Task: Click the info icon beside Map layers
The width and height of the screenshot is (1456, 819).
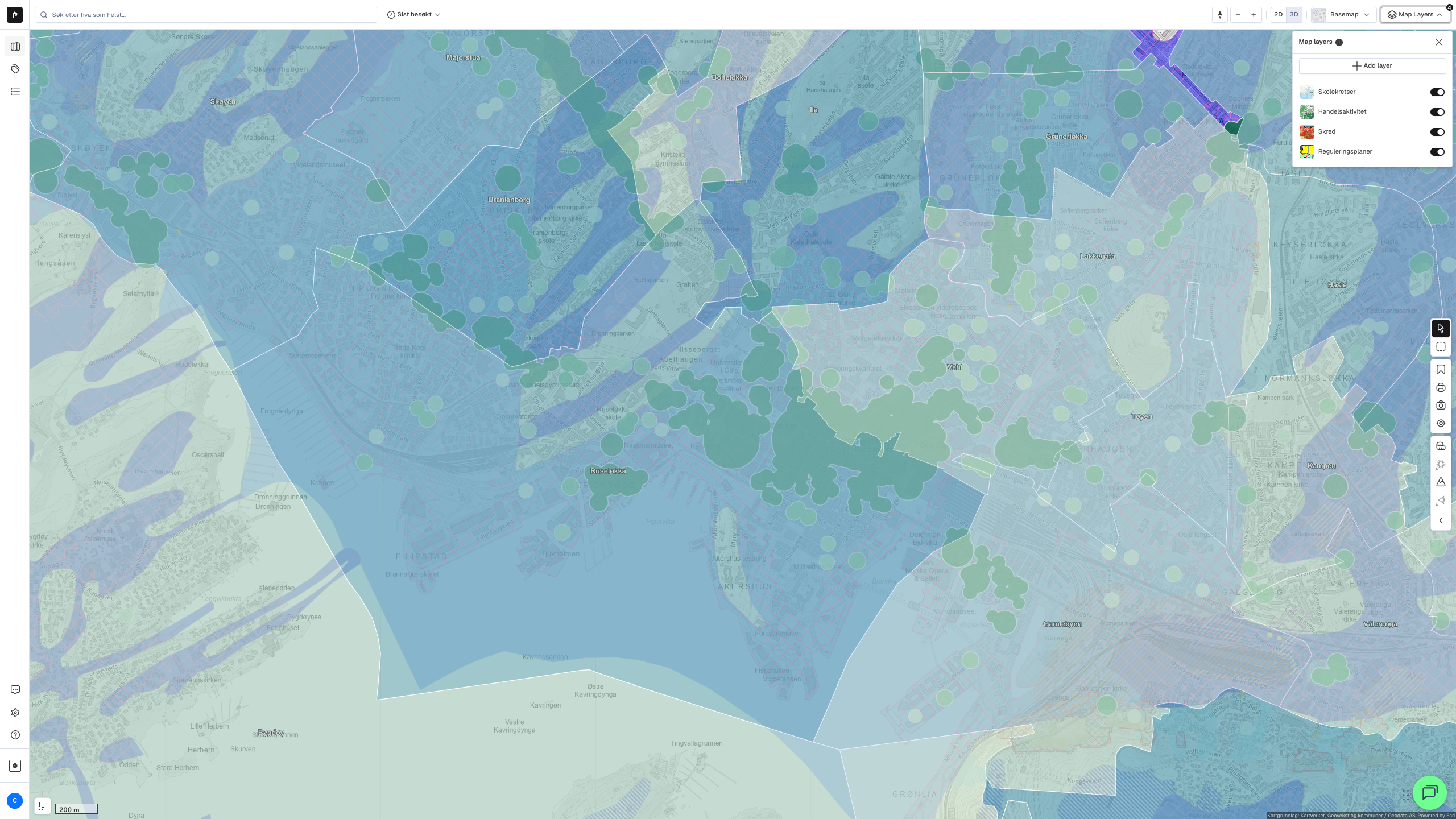Action: 1339,42
